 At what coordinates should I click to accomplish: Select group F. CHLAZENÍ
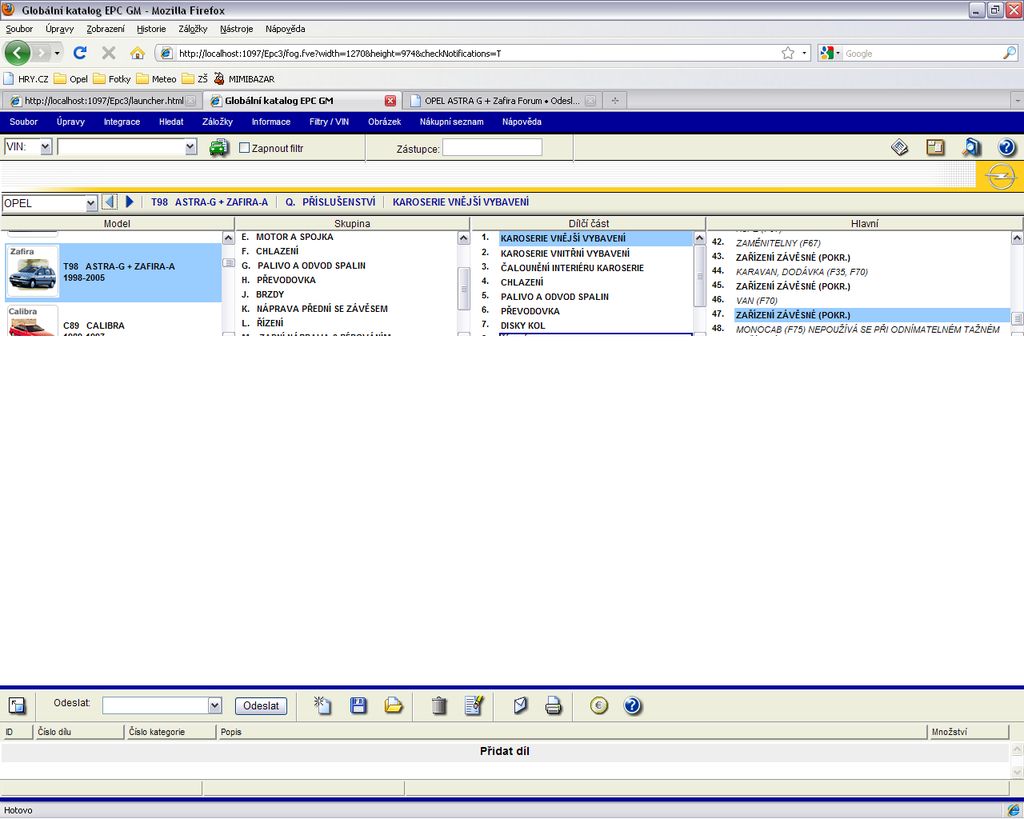[x=270, y=251]
